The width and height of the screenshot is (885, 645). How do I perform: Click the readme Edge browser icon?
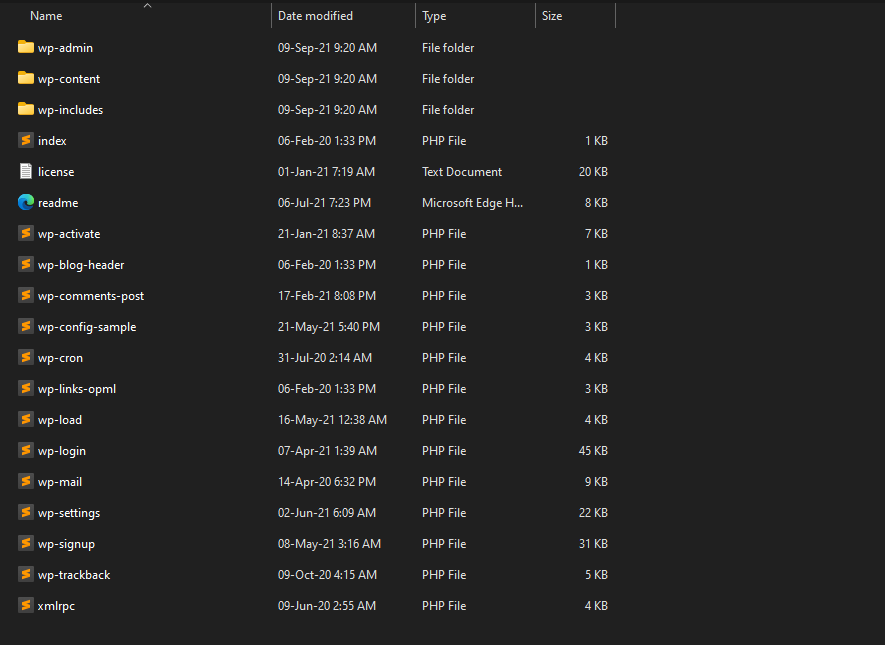pos(25,202)
